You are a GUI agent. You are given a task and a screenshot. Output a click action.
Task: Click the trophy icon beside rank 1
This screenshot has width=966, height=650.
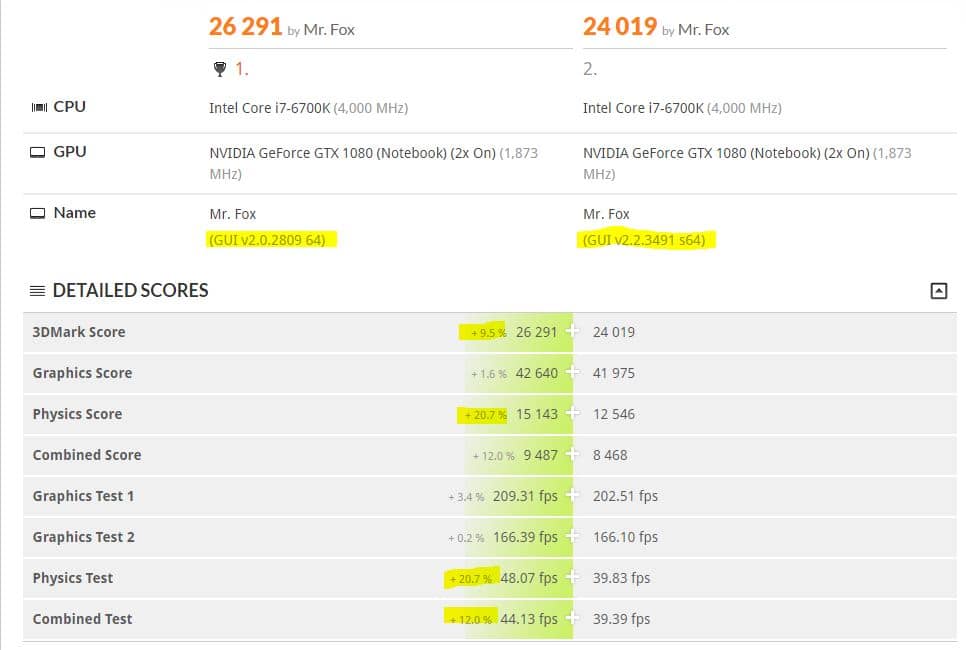[220, 69]
